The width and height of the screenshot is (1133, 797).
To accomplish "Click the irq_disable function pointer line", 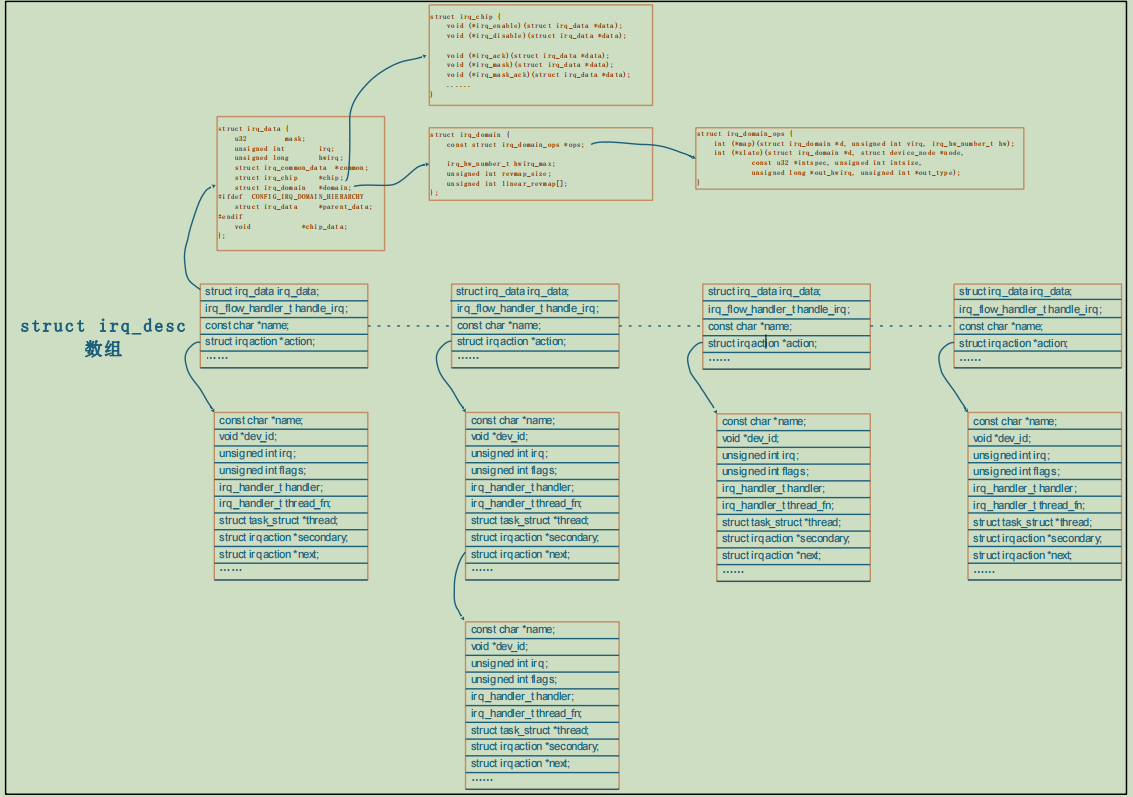I will coord(536,35).
